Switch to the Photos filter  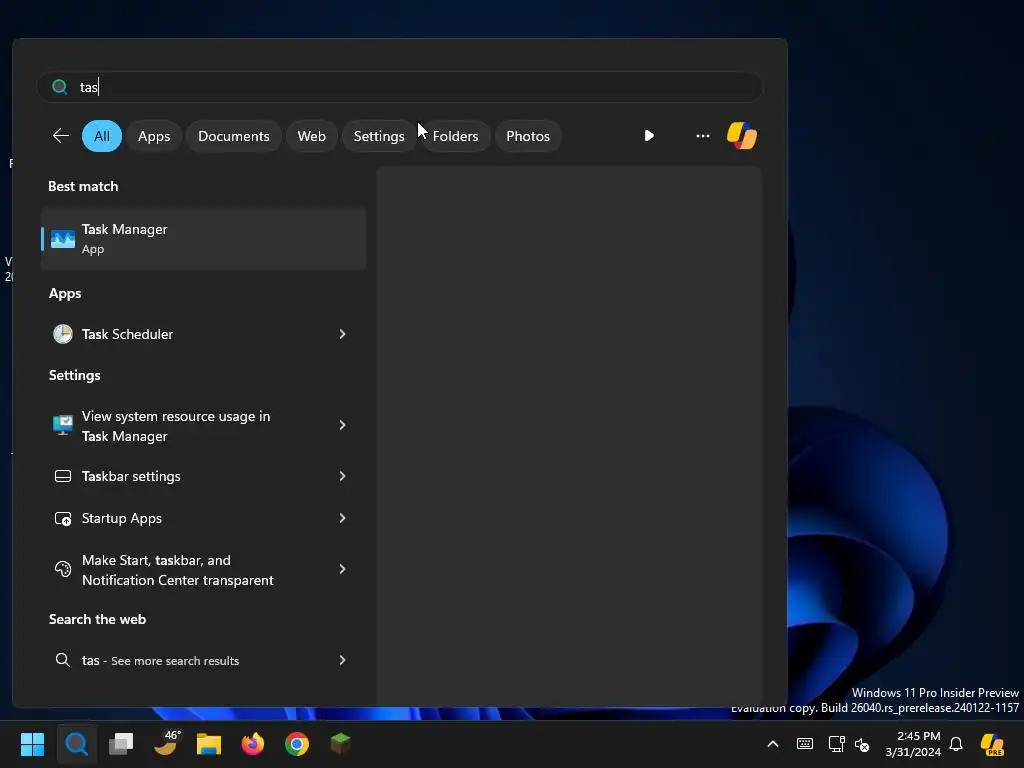pyautogui.click(x=528, y=136)
